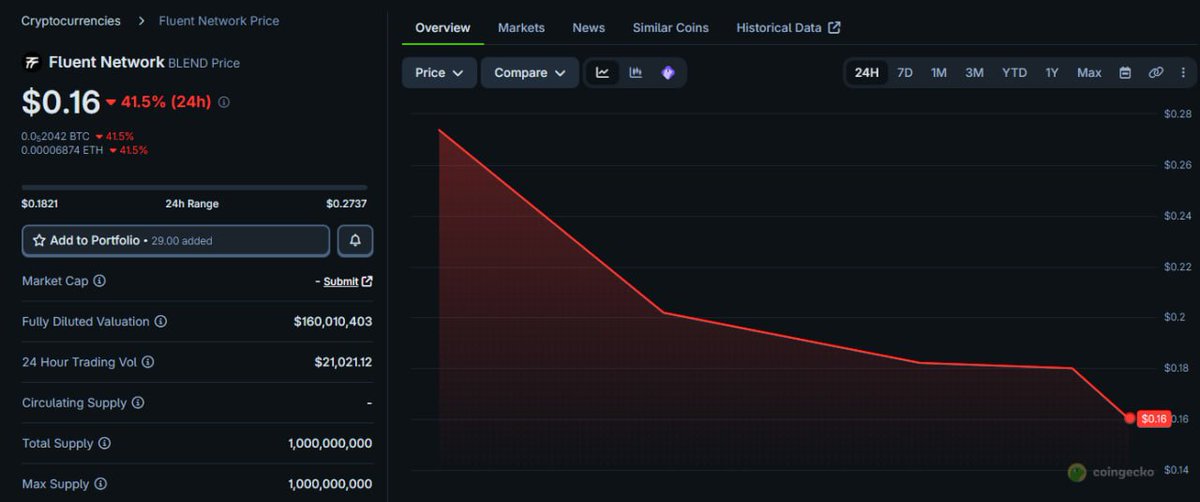Click Fluent Network Price breadcrumb
The width and height of the screenshot is (1200, 502).
219,21
